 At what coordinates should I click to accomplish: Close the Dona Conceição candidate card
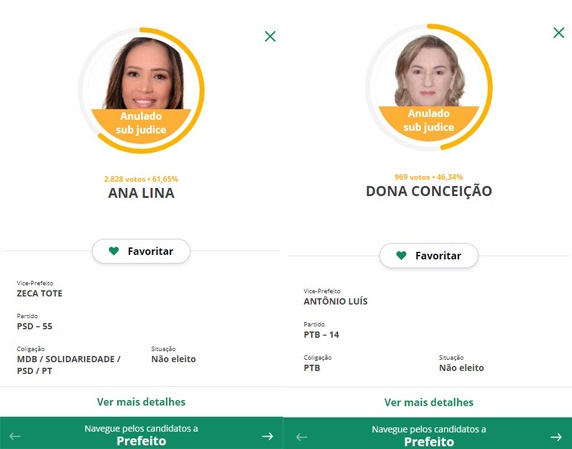(x=559, y=32)
